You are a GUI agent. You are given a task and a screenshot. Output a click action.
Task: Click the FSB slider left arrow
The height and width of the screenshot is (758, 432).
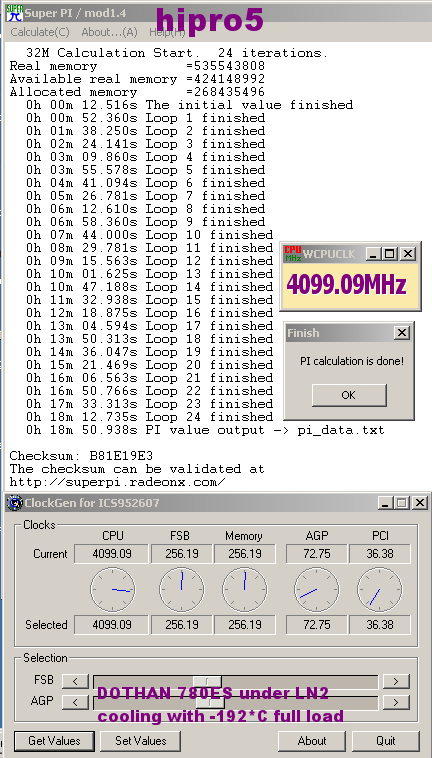click(x=76, y=681)
